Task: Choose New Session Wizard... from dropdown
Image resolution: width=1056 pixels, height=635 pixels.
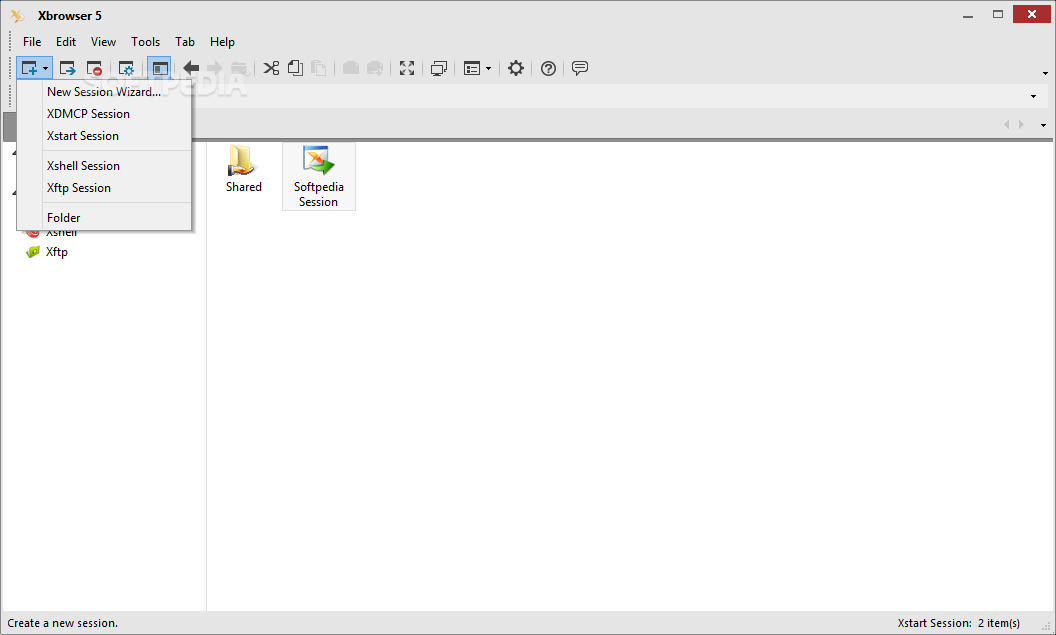Action: pos(104,92)
